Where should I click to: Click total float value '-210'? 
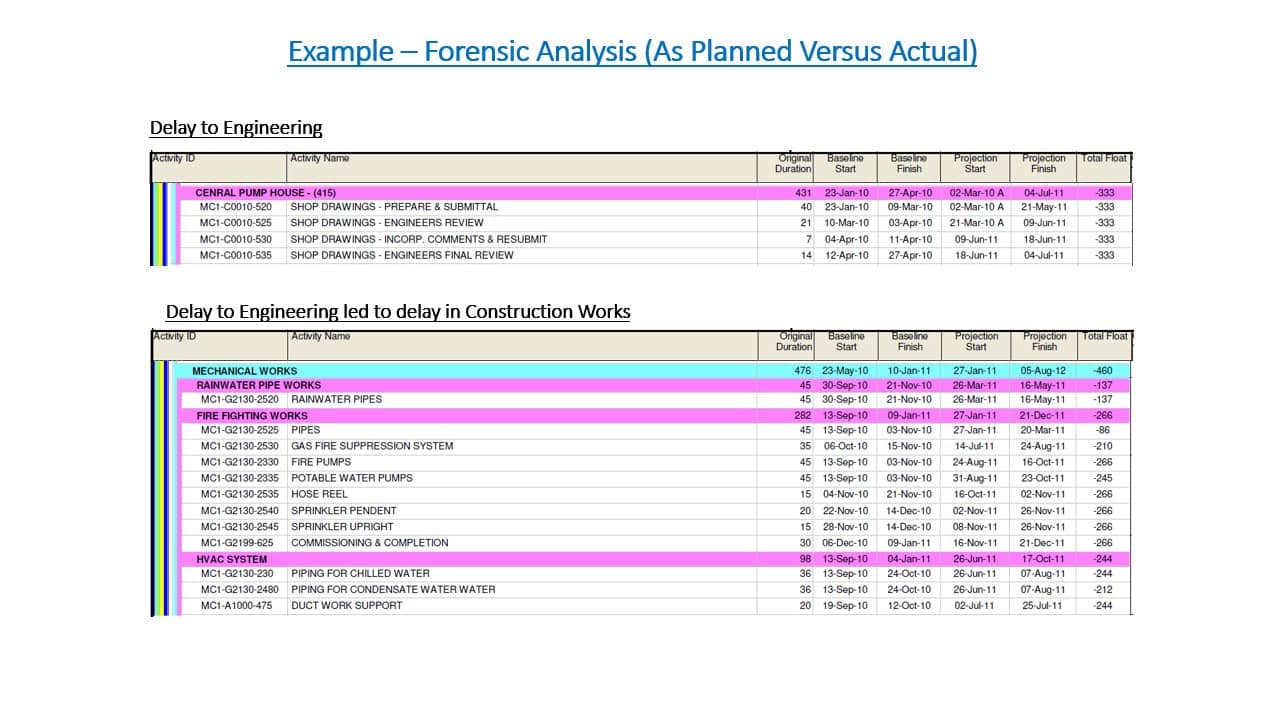(1103, 446)
